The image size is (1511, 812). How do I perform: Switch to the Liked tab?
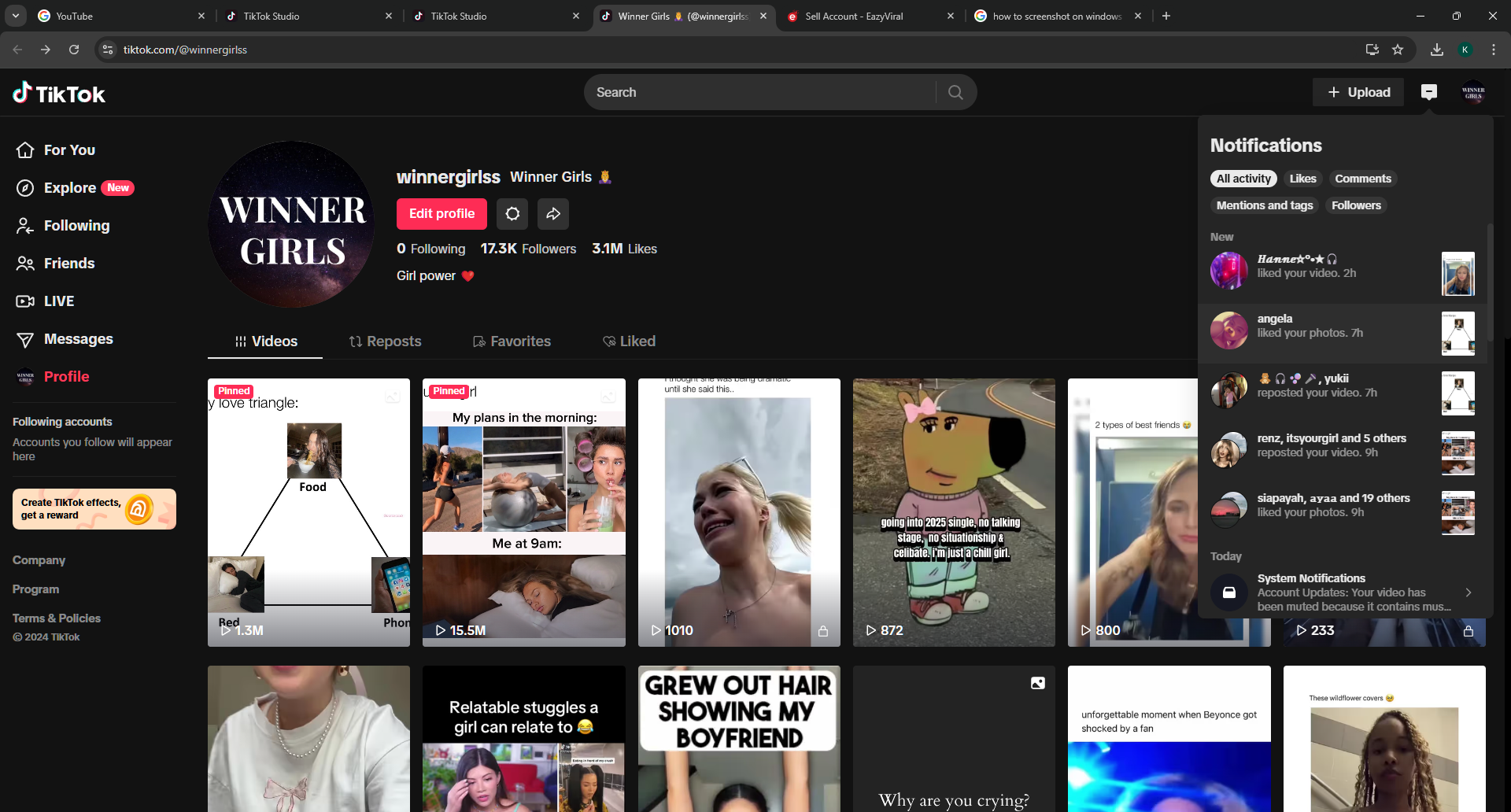(x=629, y=341)
